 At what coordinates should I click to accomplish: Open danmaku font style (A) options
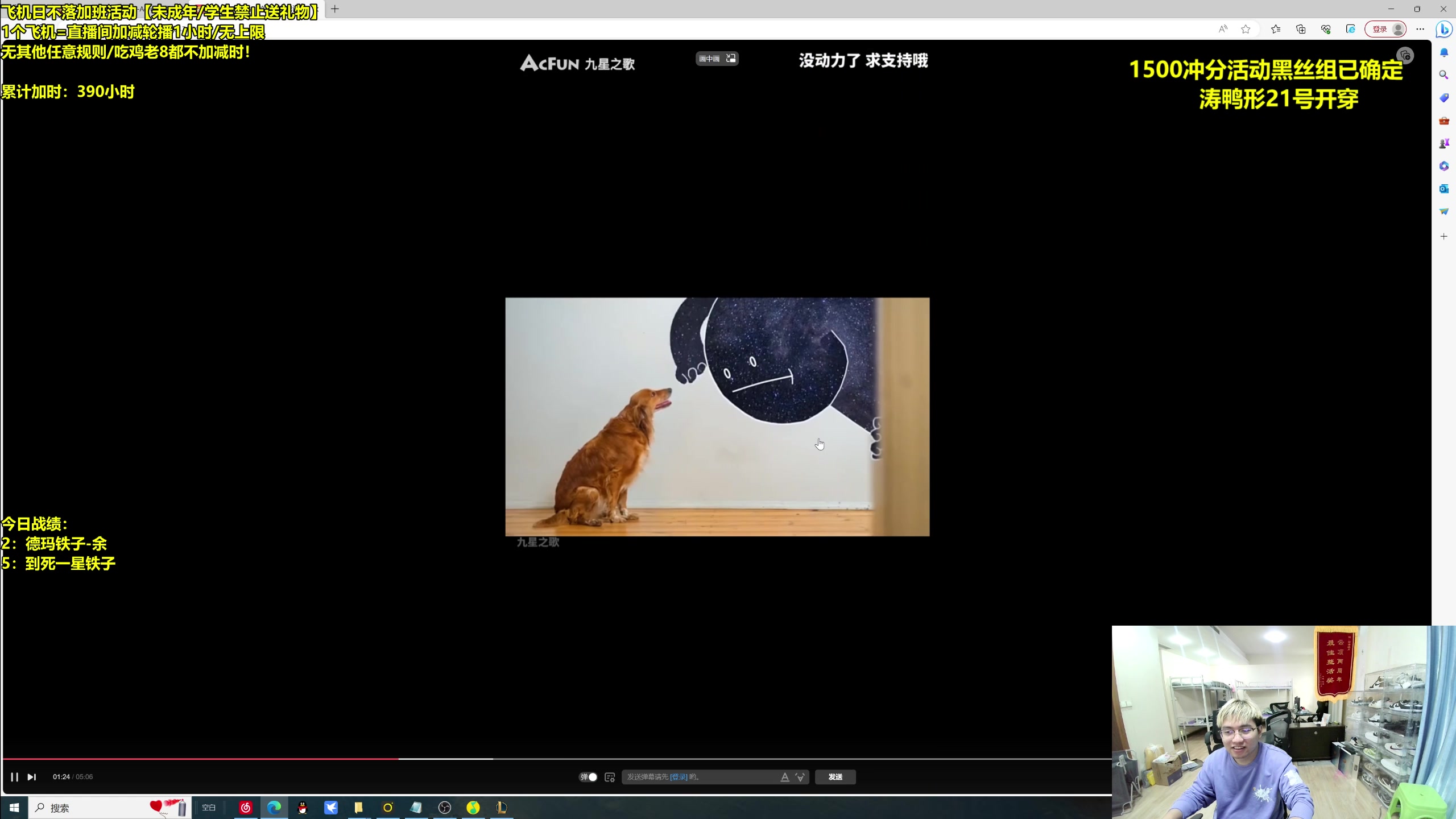pyautogui.click(x=785, y=777)
